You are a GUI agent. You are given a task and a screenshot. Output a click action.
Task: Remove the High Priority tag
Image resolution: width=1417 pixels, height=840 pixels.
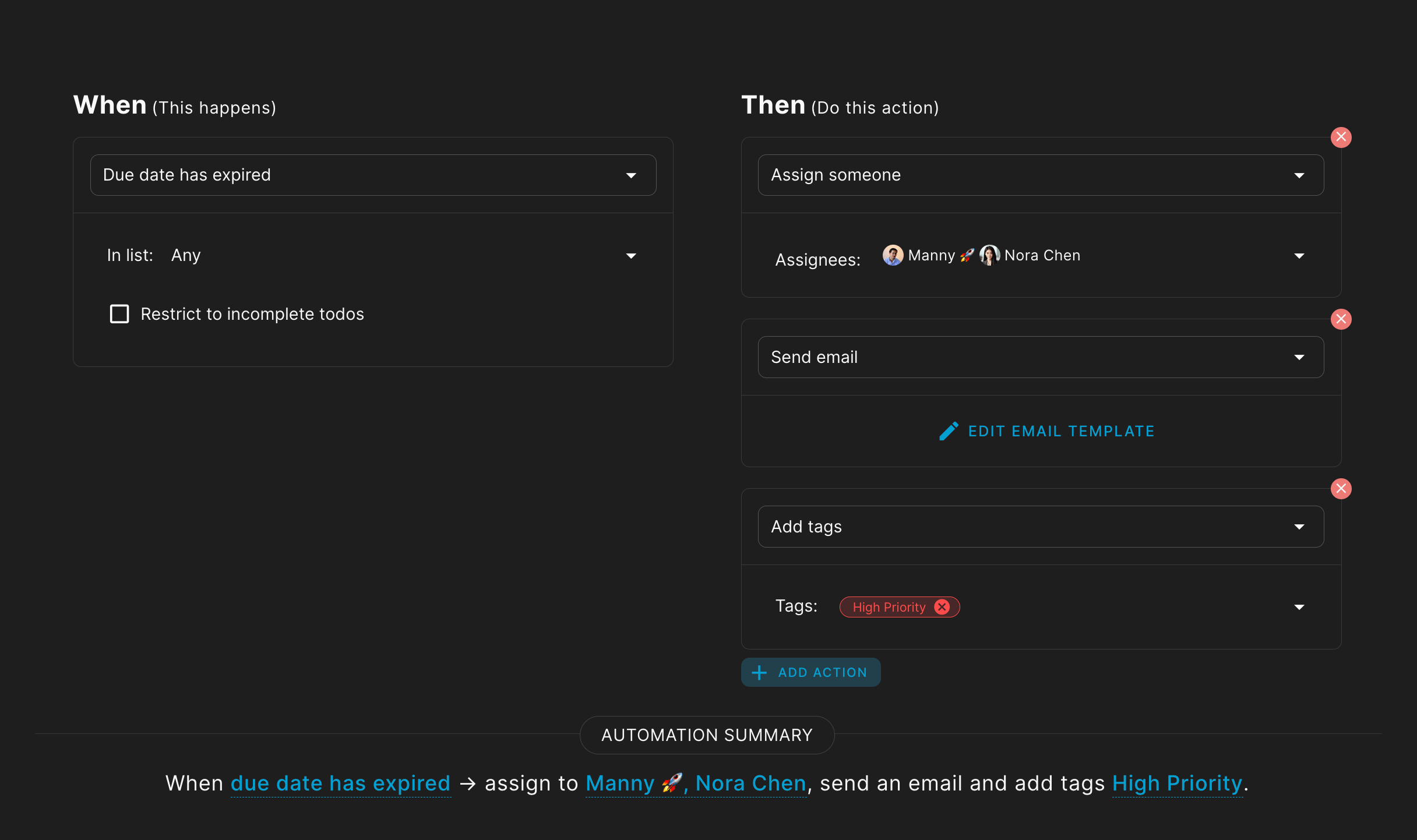942,607
